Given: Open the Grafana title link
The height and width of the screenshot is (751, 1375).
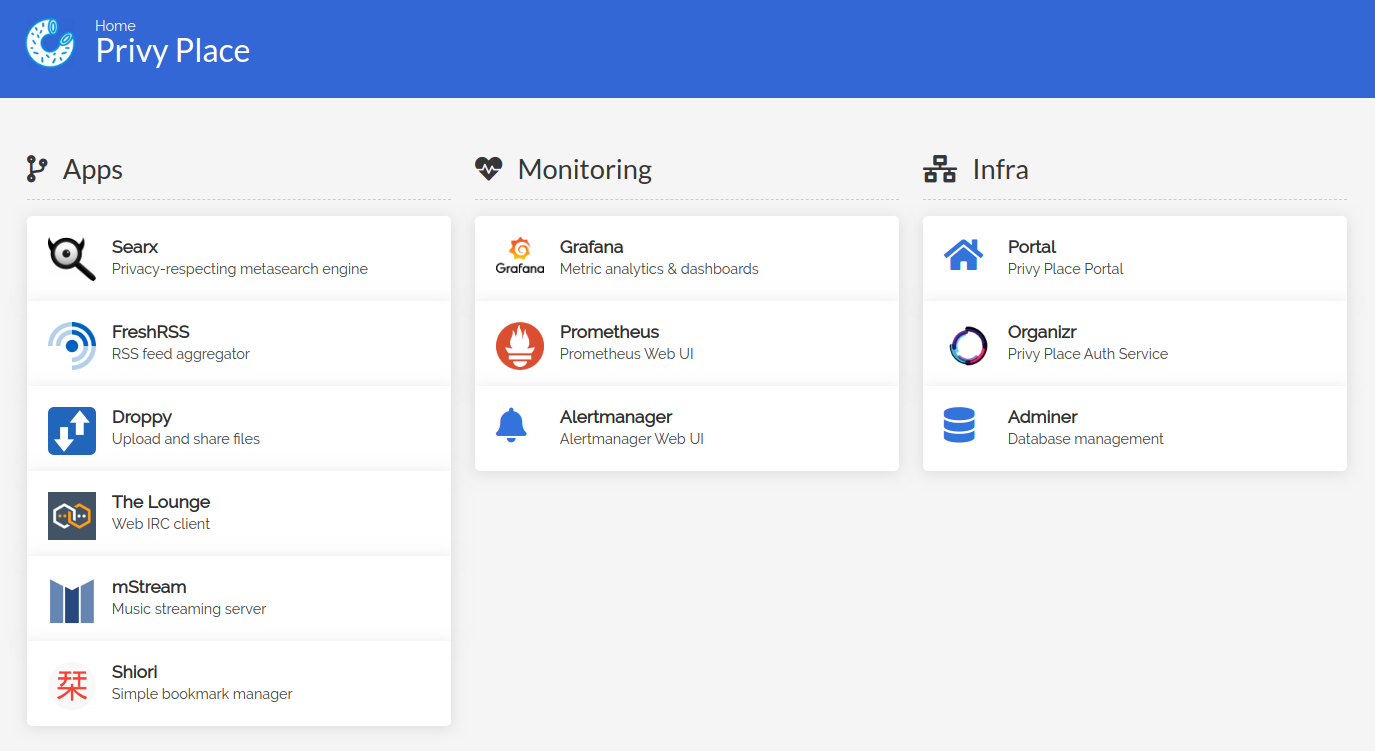Looking at the screenshot, I should pyautogui.click(x=592, y=247).
